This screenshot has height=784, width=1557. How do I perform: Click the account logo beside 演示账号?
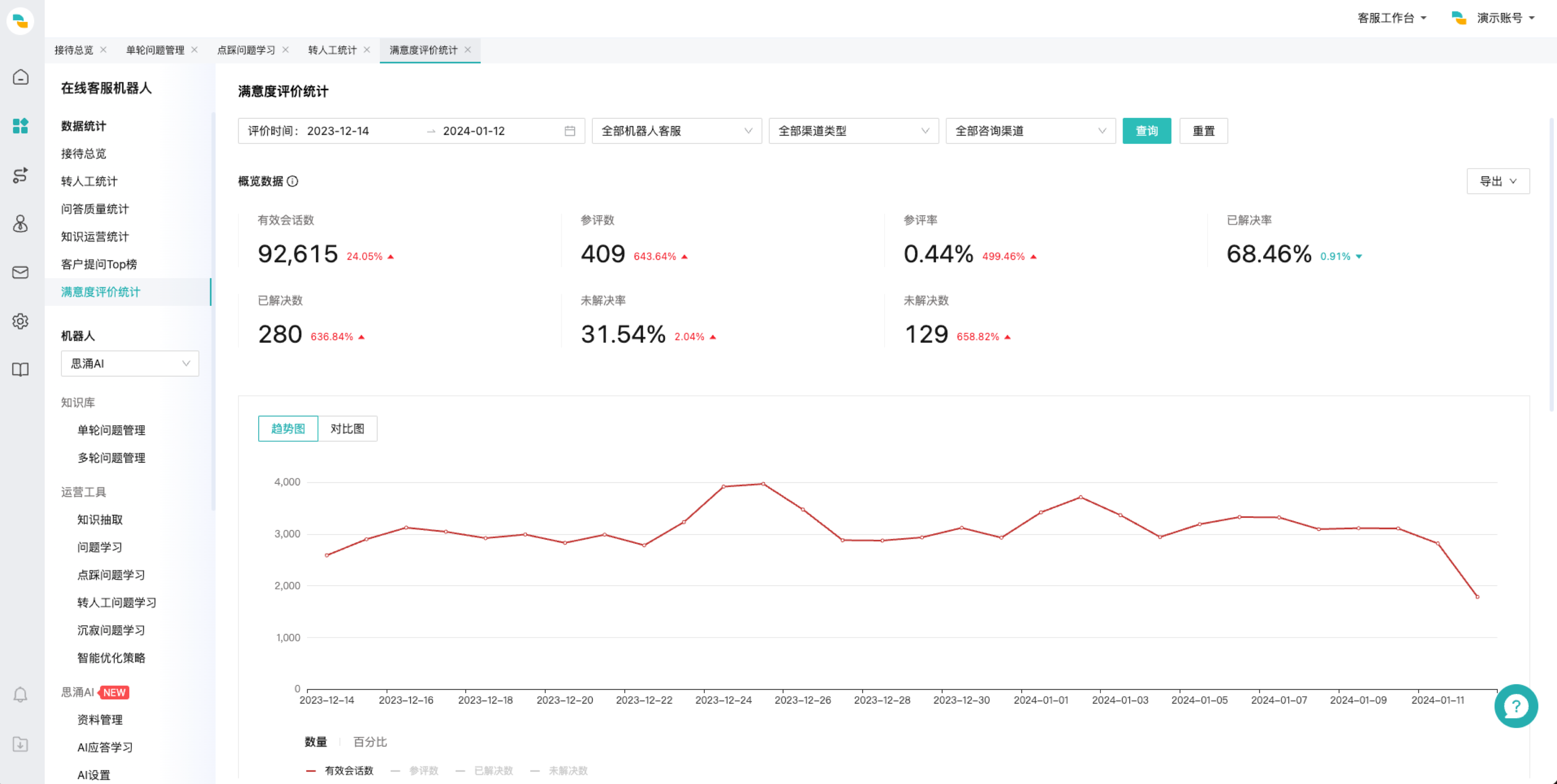pyautogui.click(x=1459, y=18)
